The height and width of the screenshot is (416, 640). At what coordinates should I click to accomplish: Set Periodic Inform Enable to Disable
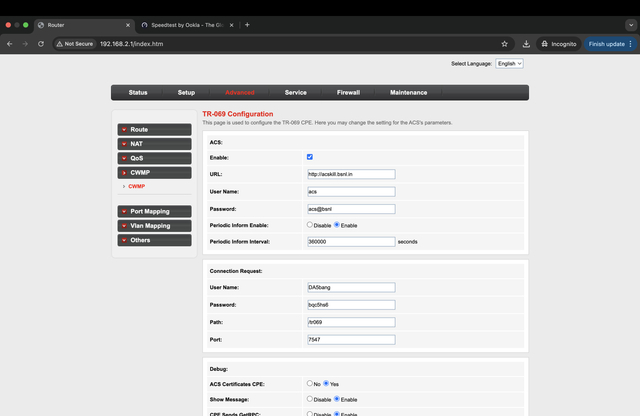tap(310, 225)
